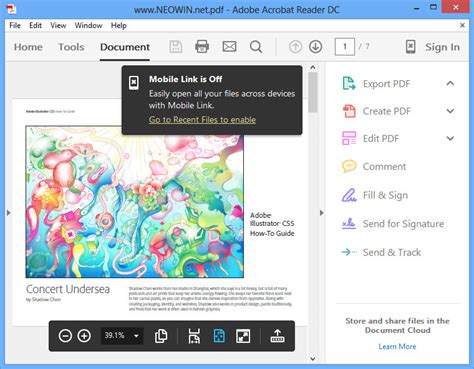Screen dimensions: 474x369
Task: Click the scrollbar down arrow
Action: pyautogui.click(x=313, y=359)
